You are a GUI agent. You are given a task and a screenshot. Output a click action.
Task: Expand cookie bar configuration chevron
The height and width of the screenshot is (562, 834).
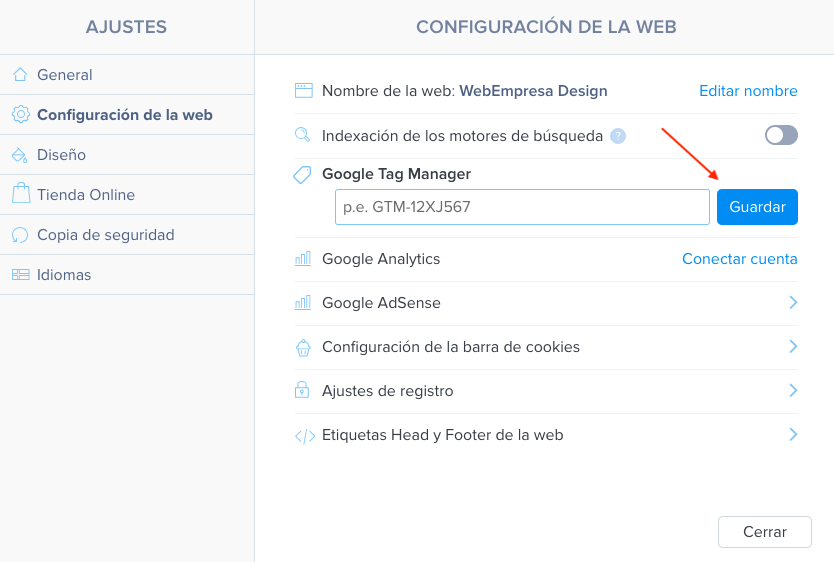(x=793, y=347)
